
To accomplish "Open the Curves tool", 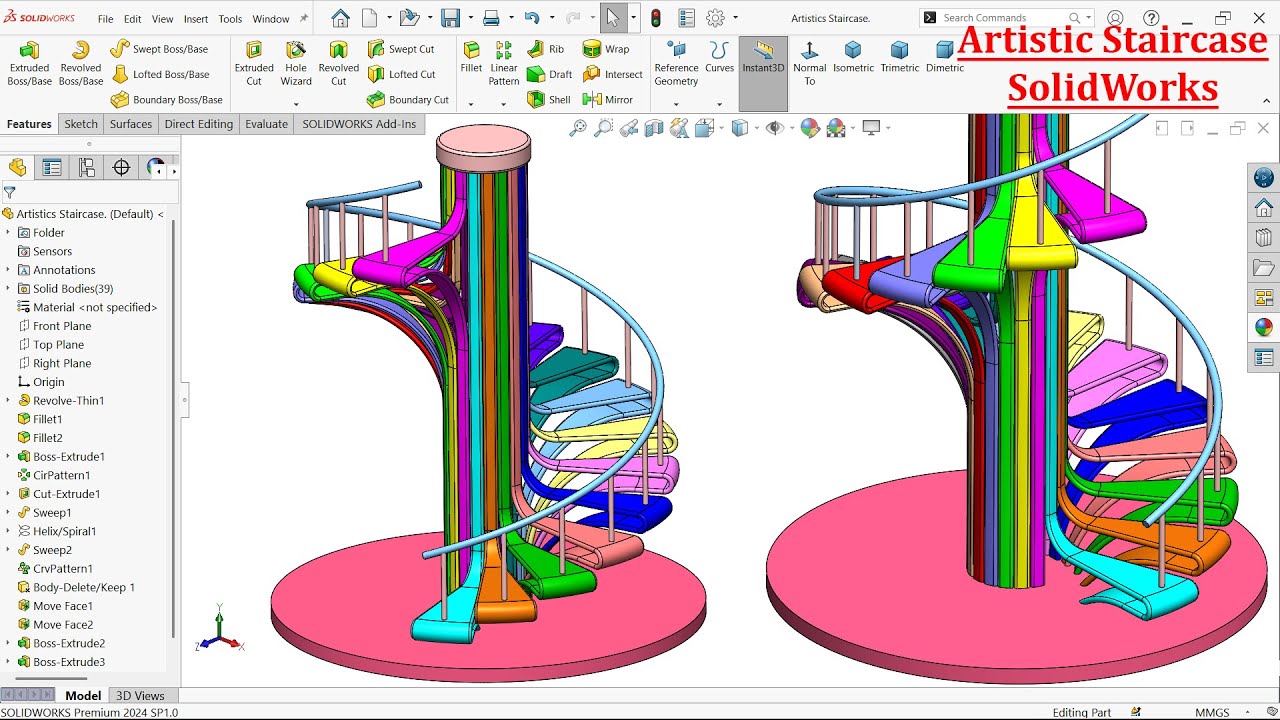I will click(x=719, y=57).
